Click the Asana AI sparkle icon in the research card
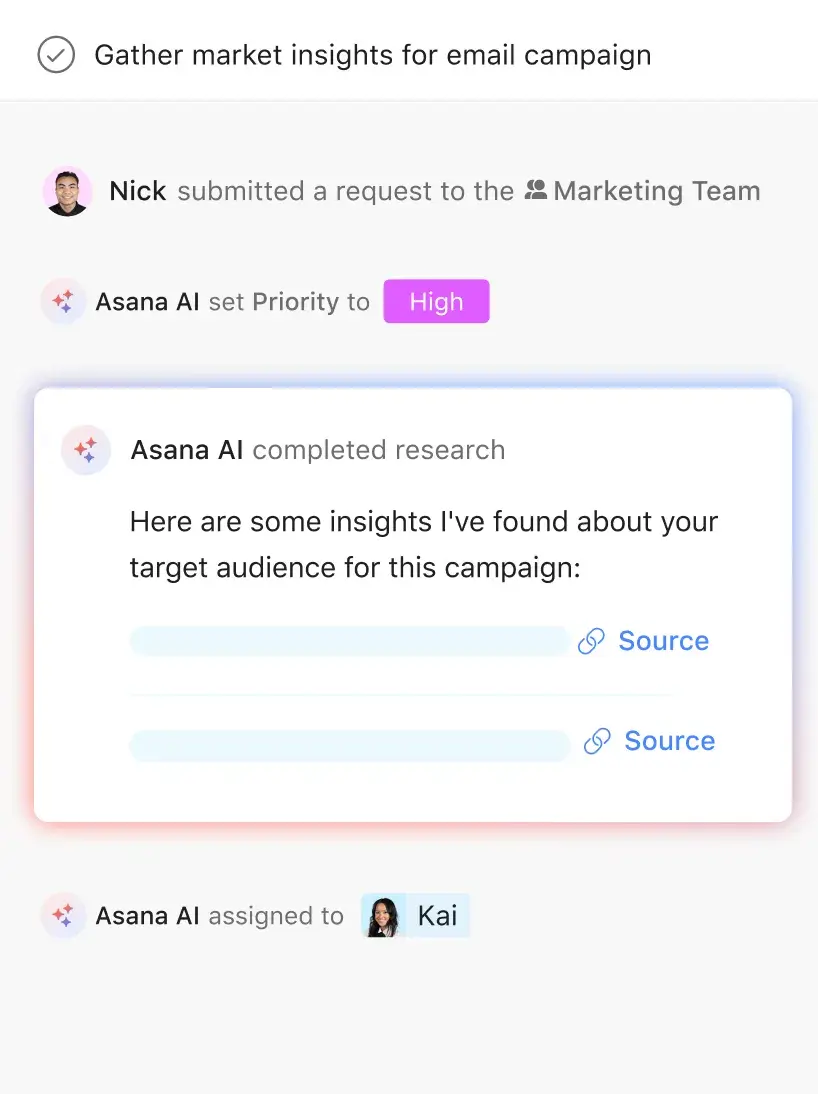 (86, 450)
